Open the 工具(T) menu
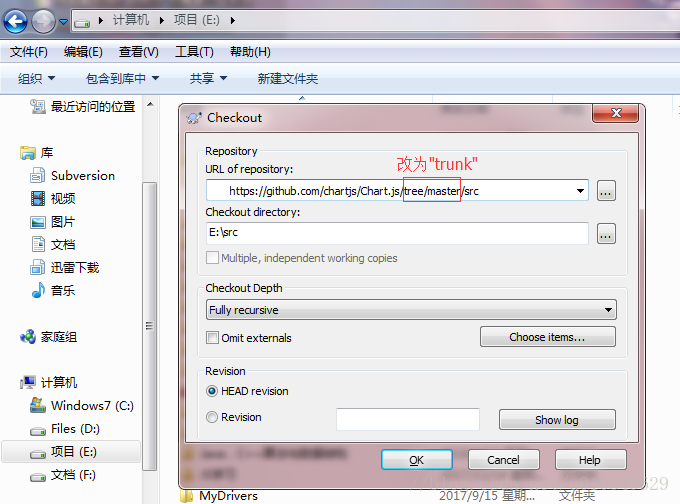The width and height of the screenshot is (680, 504). click(x=194, y=52)
